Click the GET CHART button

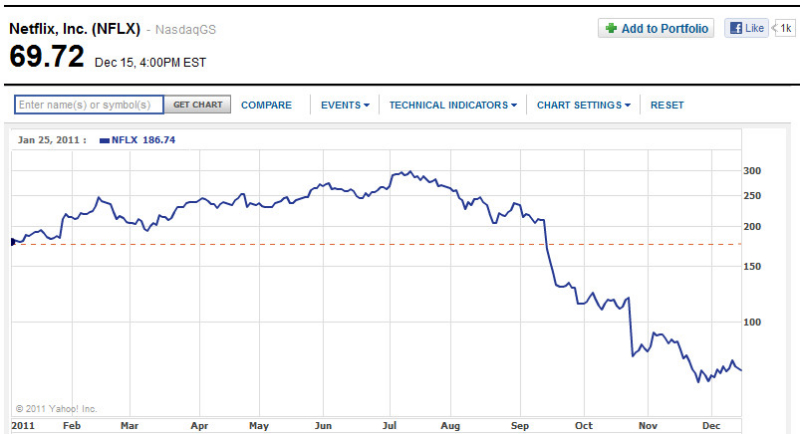tap(197, 105)
